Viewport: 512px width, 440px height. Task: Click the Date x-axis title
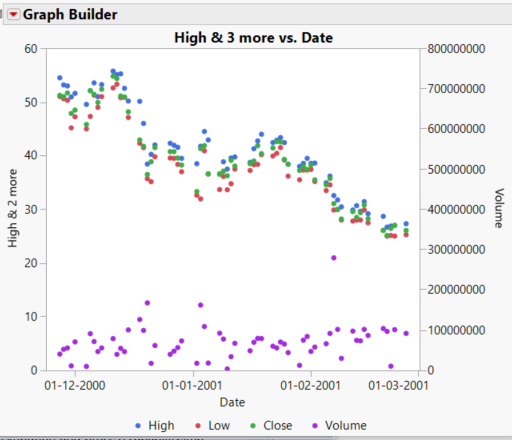(232, 402)
